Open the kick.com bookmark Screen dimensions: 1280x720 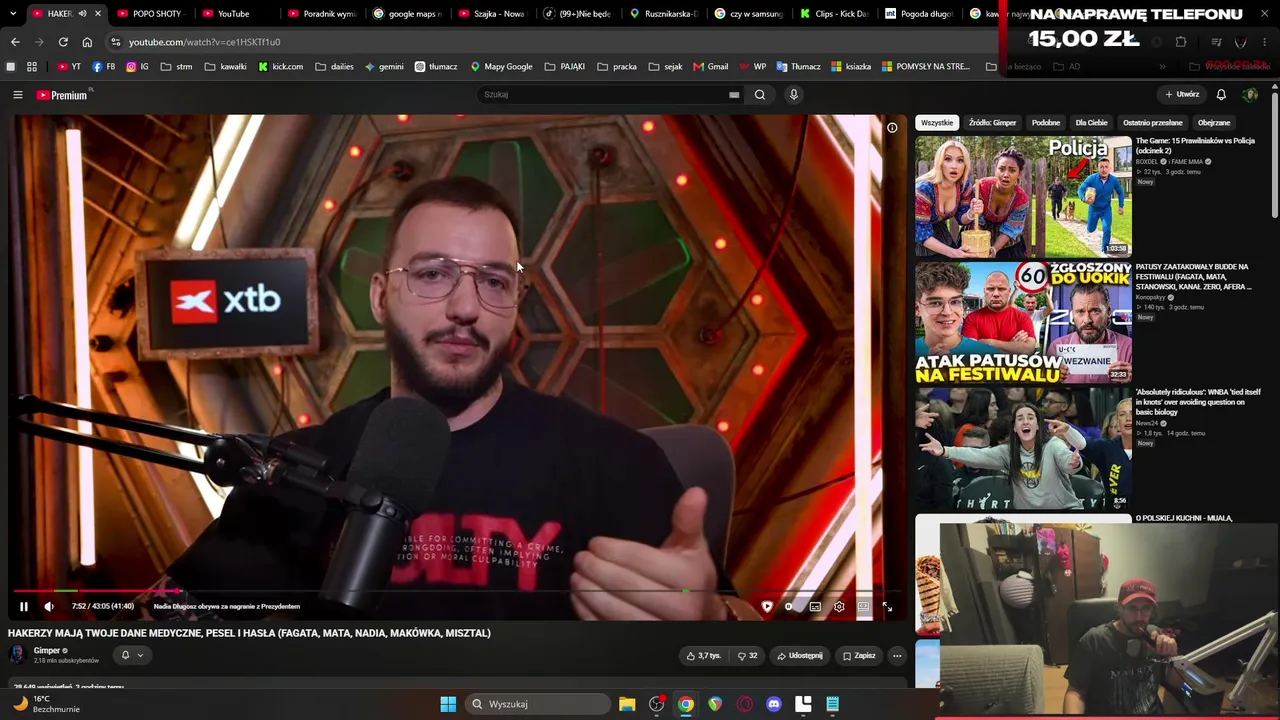click(x=281, y=67)
